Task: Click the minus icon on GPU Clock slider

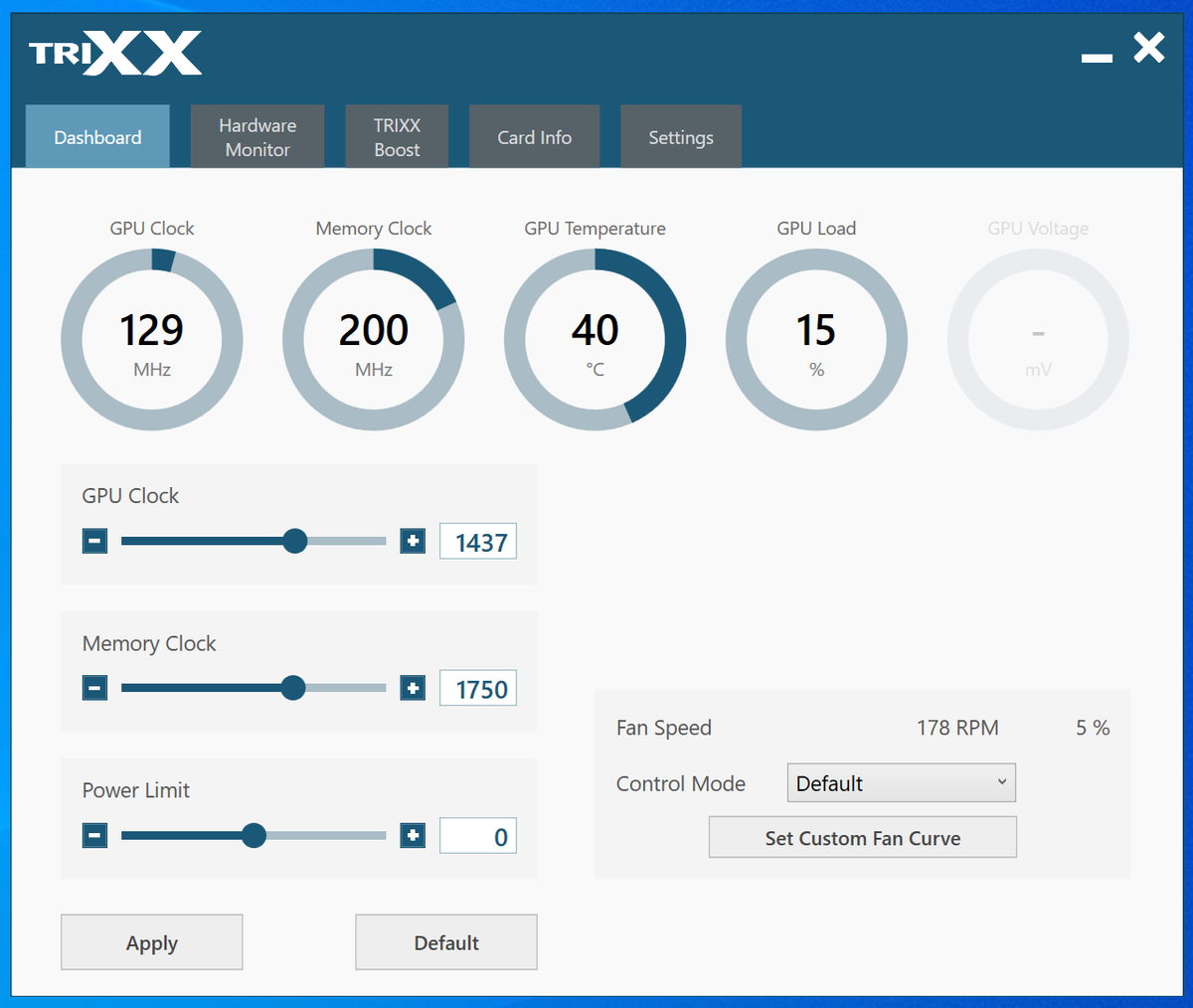Action: pos(94,541)
